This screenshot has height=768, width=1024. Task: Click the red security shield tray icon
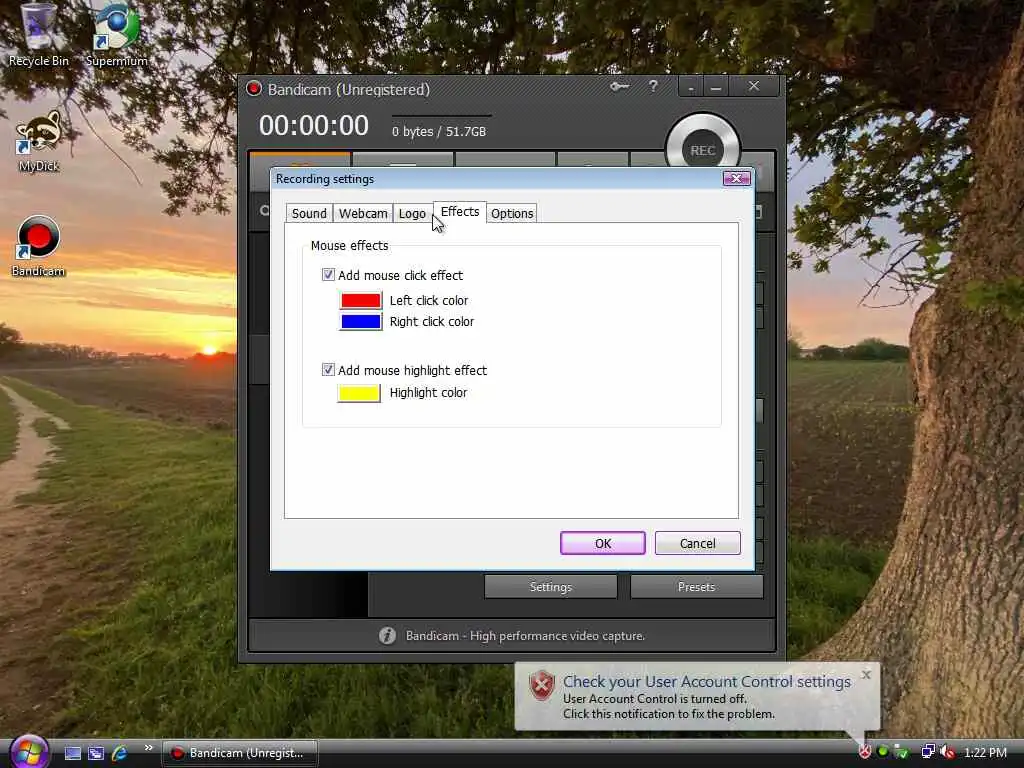pos(865,752)
